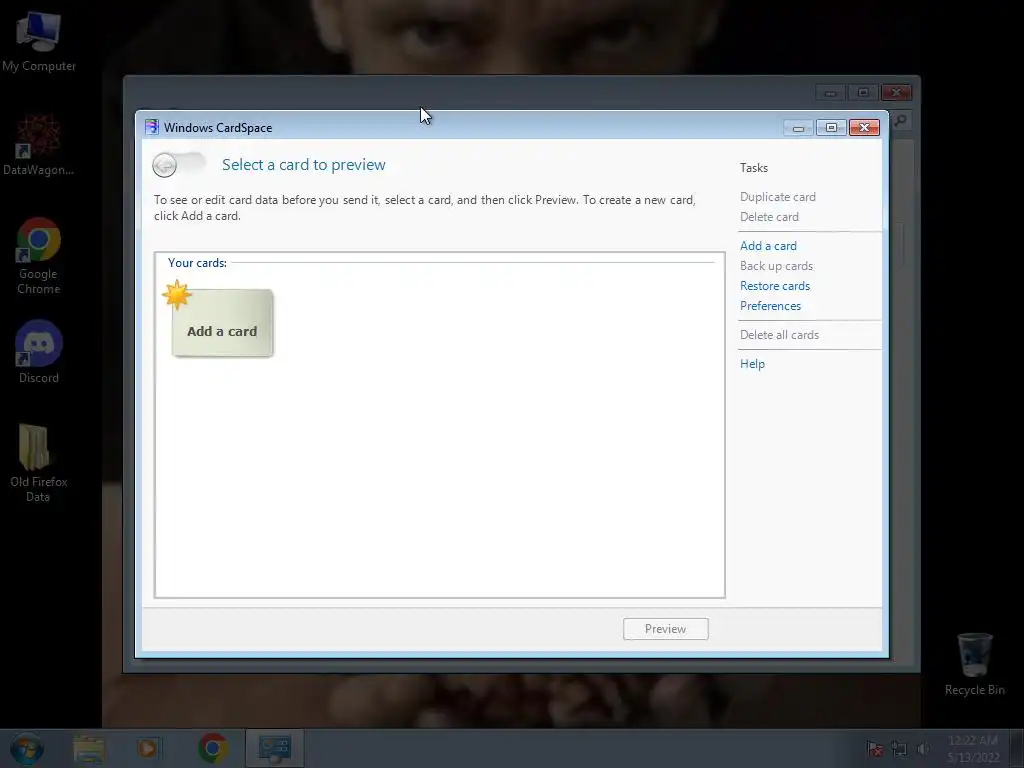Open Windows Explorer from taskbar
Screen dimensions: 1024x768
coord(89,748)
